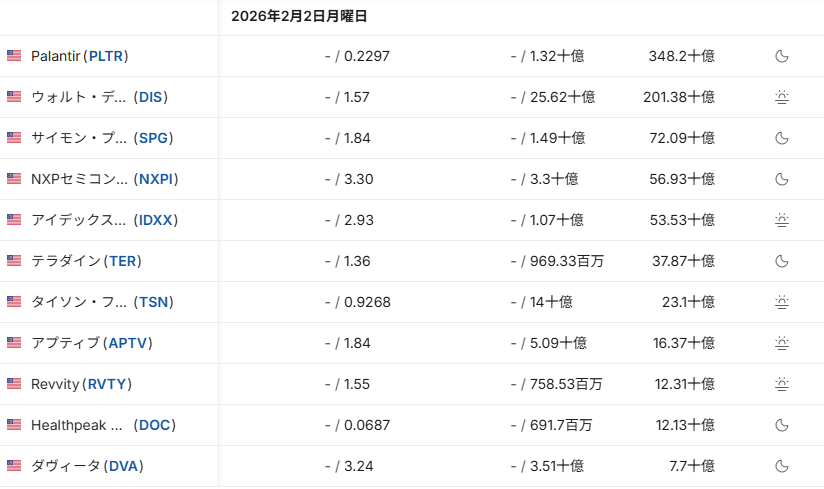The image size is (824, 489).
Task: Click the moon icon in the SPG row
Action: [x=782, y=138]
